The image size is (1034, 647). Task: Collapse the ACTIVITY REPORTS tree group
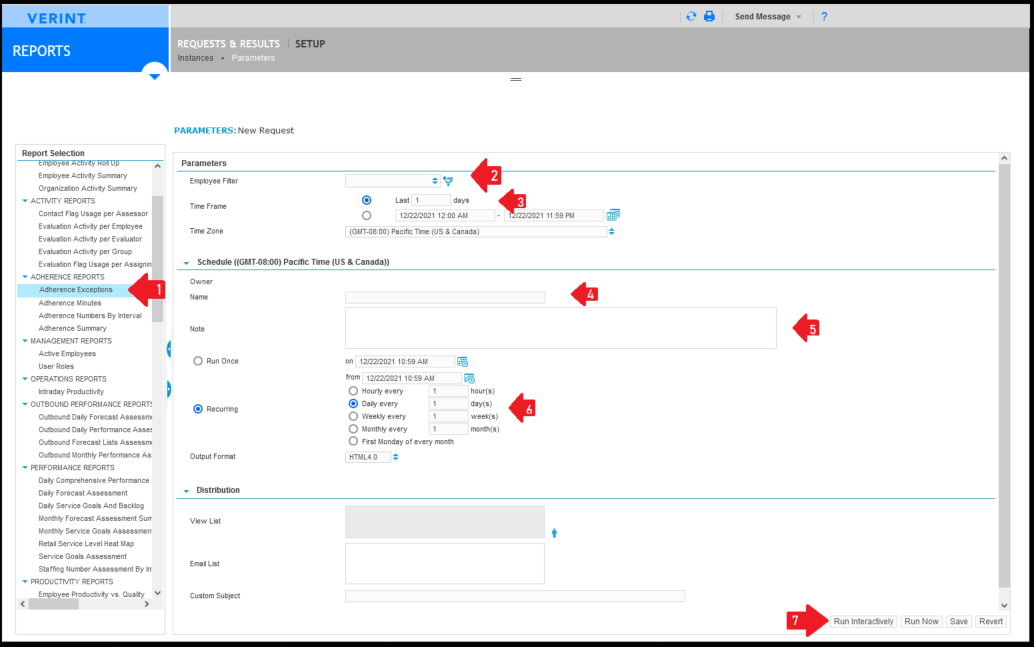coord(25,200)
